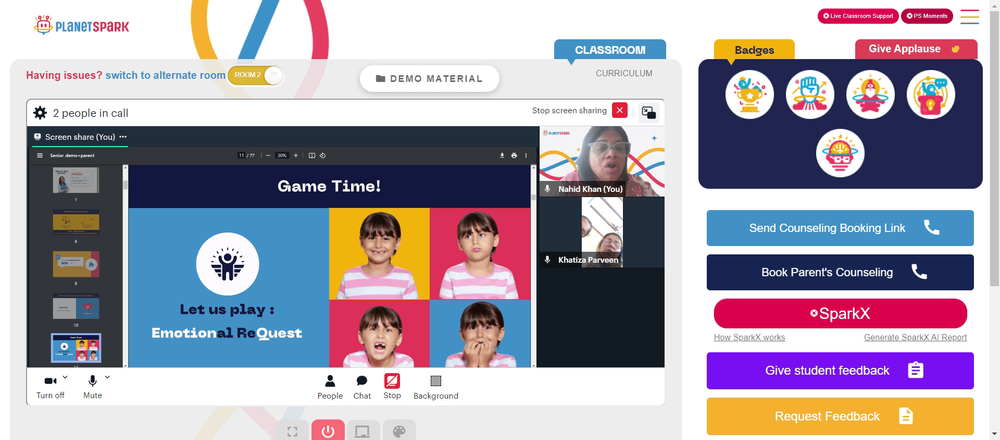Open How SparkX works link
This screenshot has height=440, width=1000.
point(749,337)
